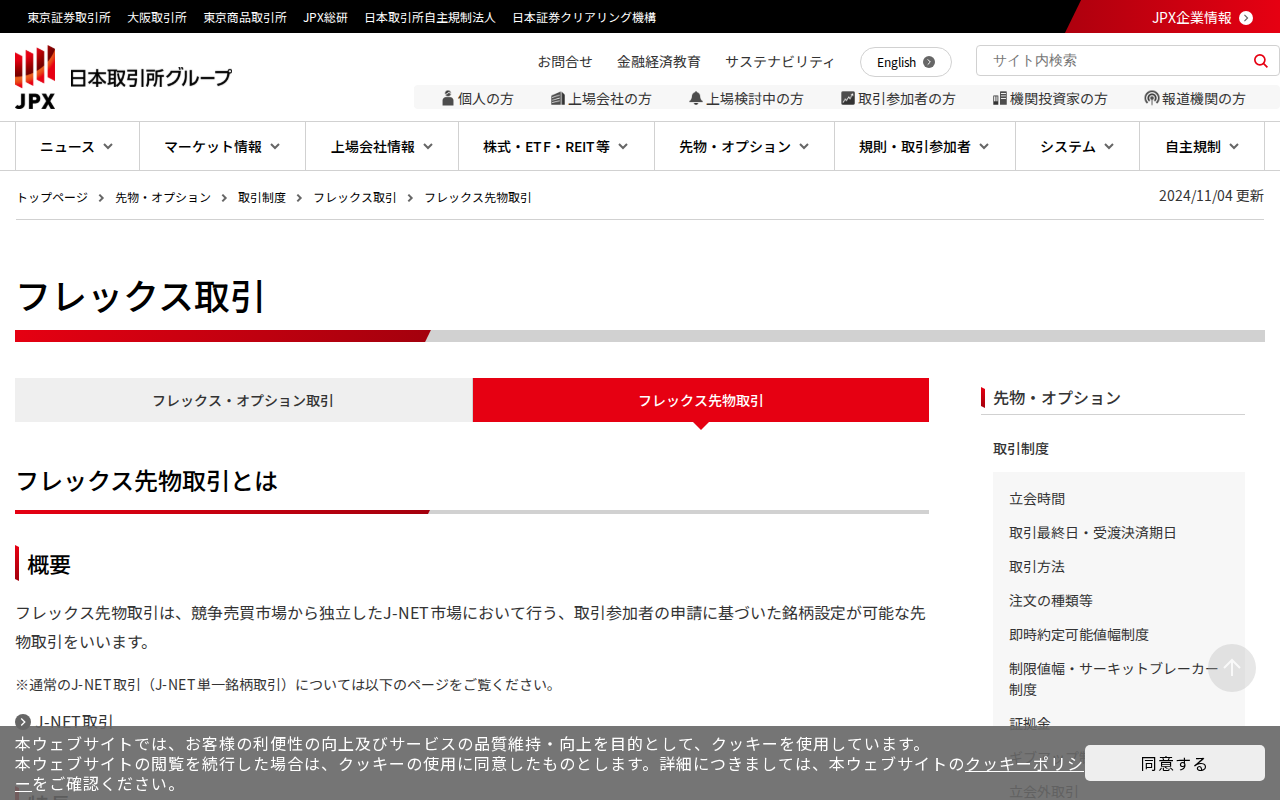
Task: Go to トップページ breadcrumb
Action: click(52, 197)
